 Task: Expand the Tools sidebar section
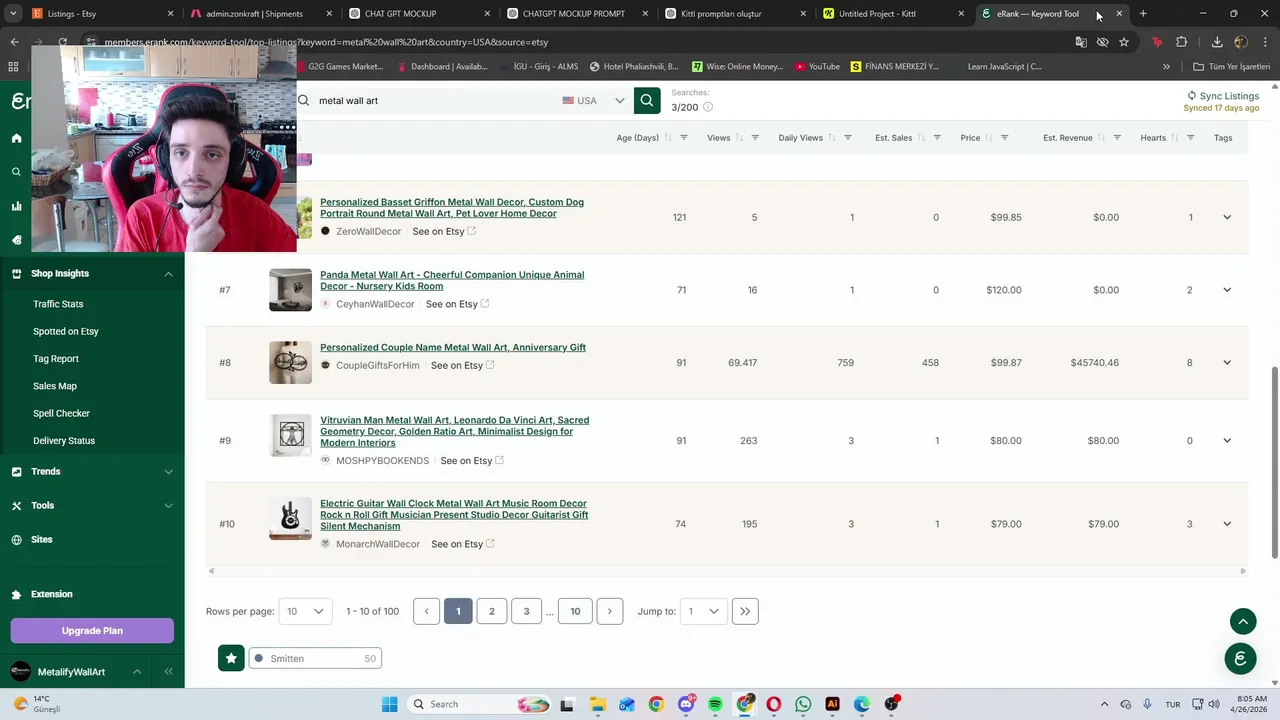[x=168, y=506]
